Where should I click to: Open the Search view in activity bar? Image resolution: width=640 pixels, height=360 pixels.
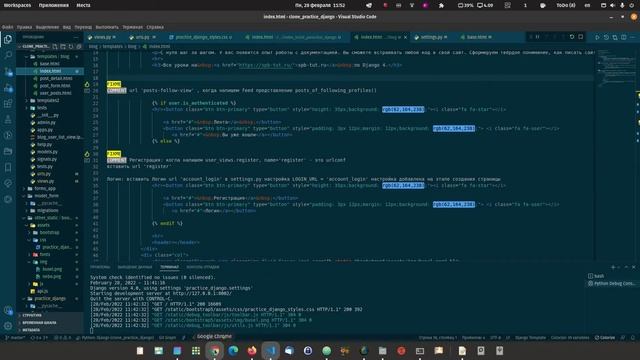tap(8, 55)
